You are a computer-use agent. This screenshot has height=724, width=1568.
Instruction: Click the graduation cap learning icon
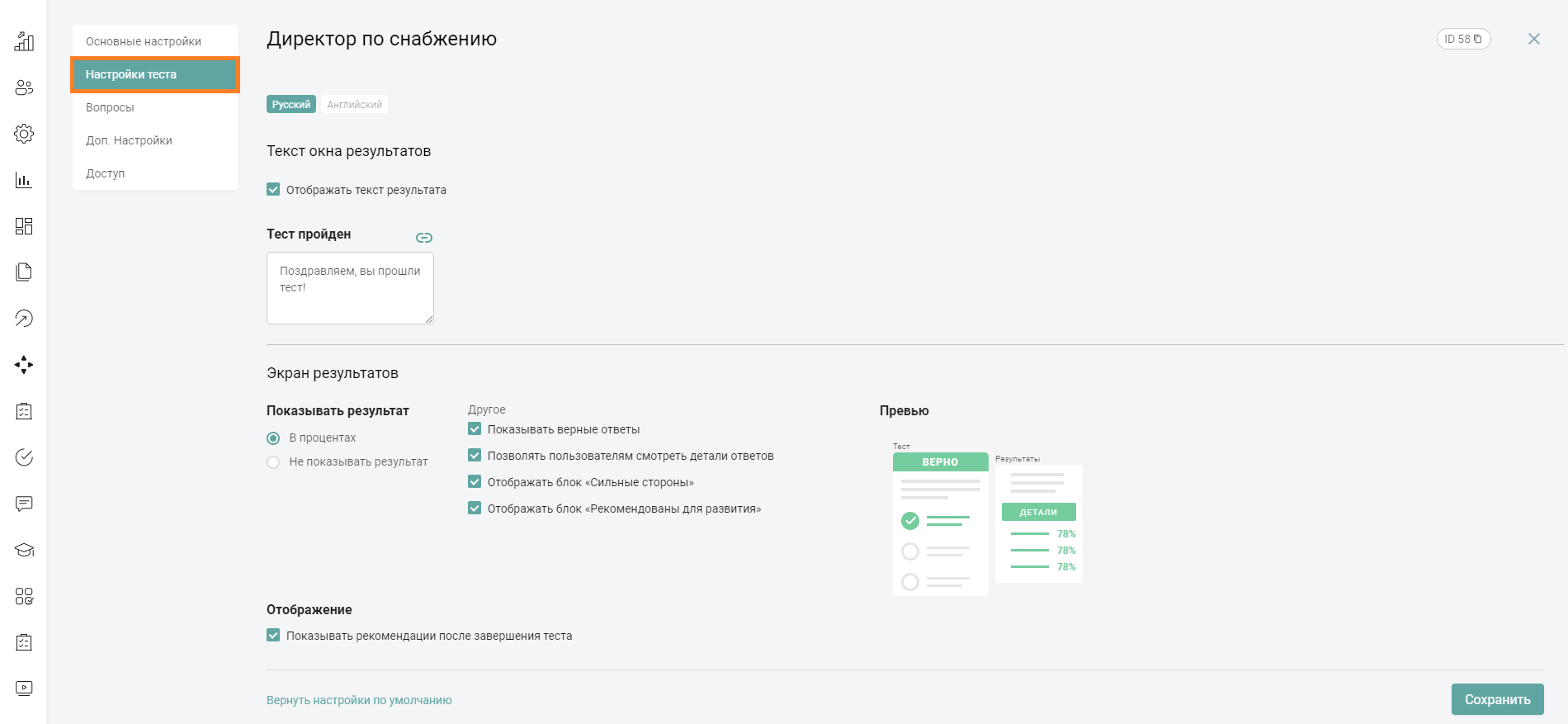coord(24,550)
